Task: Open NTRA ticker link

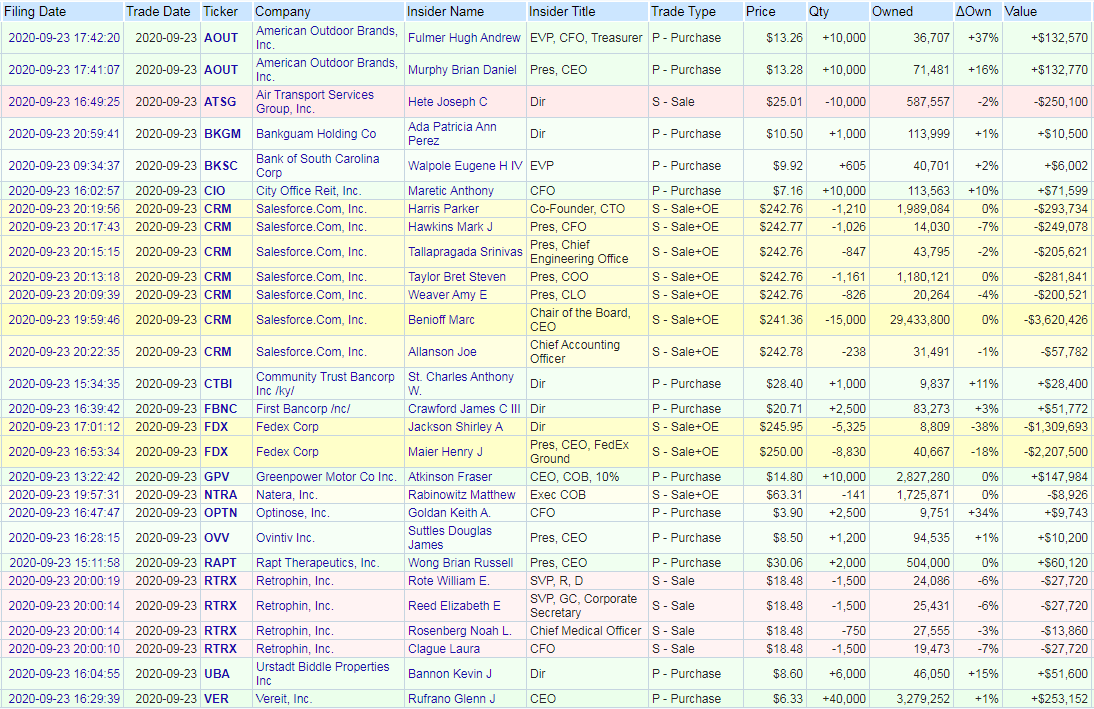Action: tap(220, 495)
